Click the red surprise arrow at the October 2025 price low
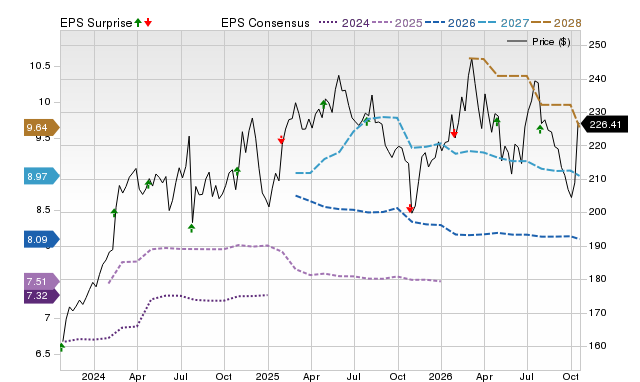The height and width of the screenshot is (382, 640). coord(410,208)
